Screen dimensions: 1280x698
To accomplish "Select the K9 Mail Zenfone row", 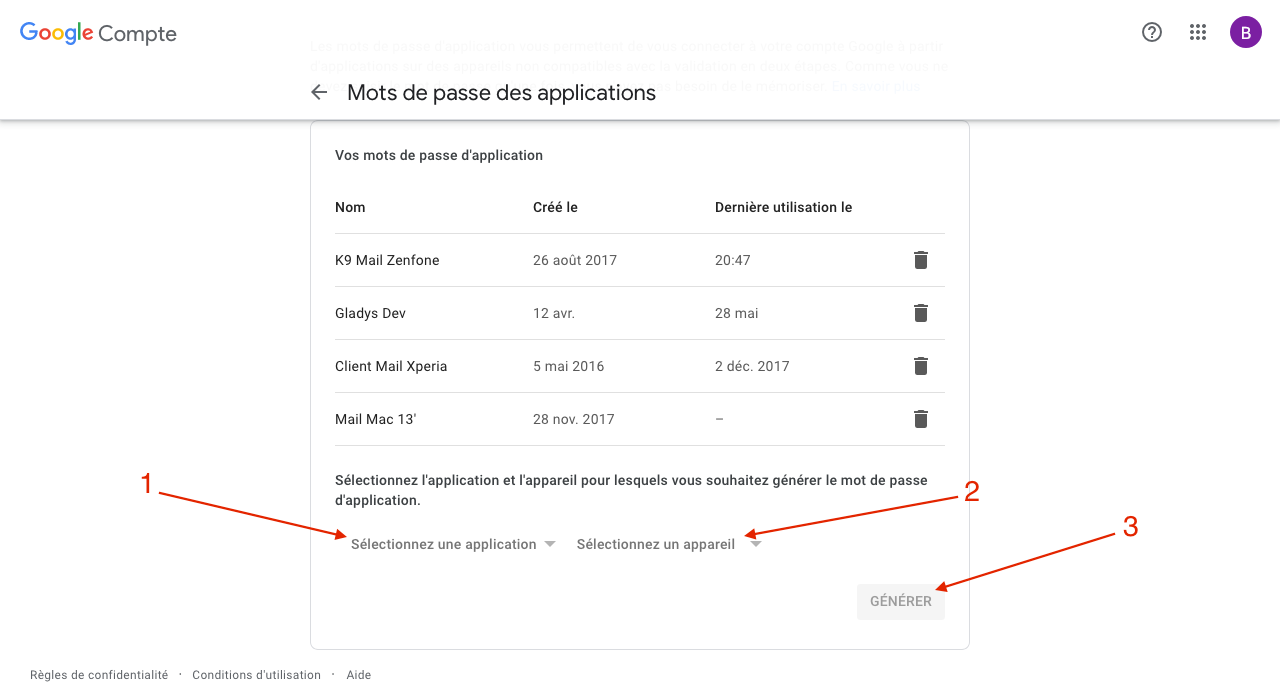I will click(387, 260).
